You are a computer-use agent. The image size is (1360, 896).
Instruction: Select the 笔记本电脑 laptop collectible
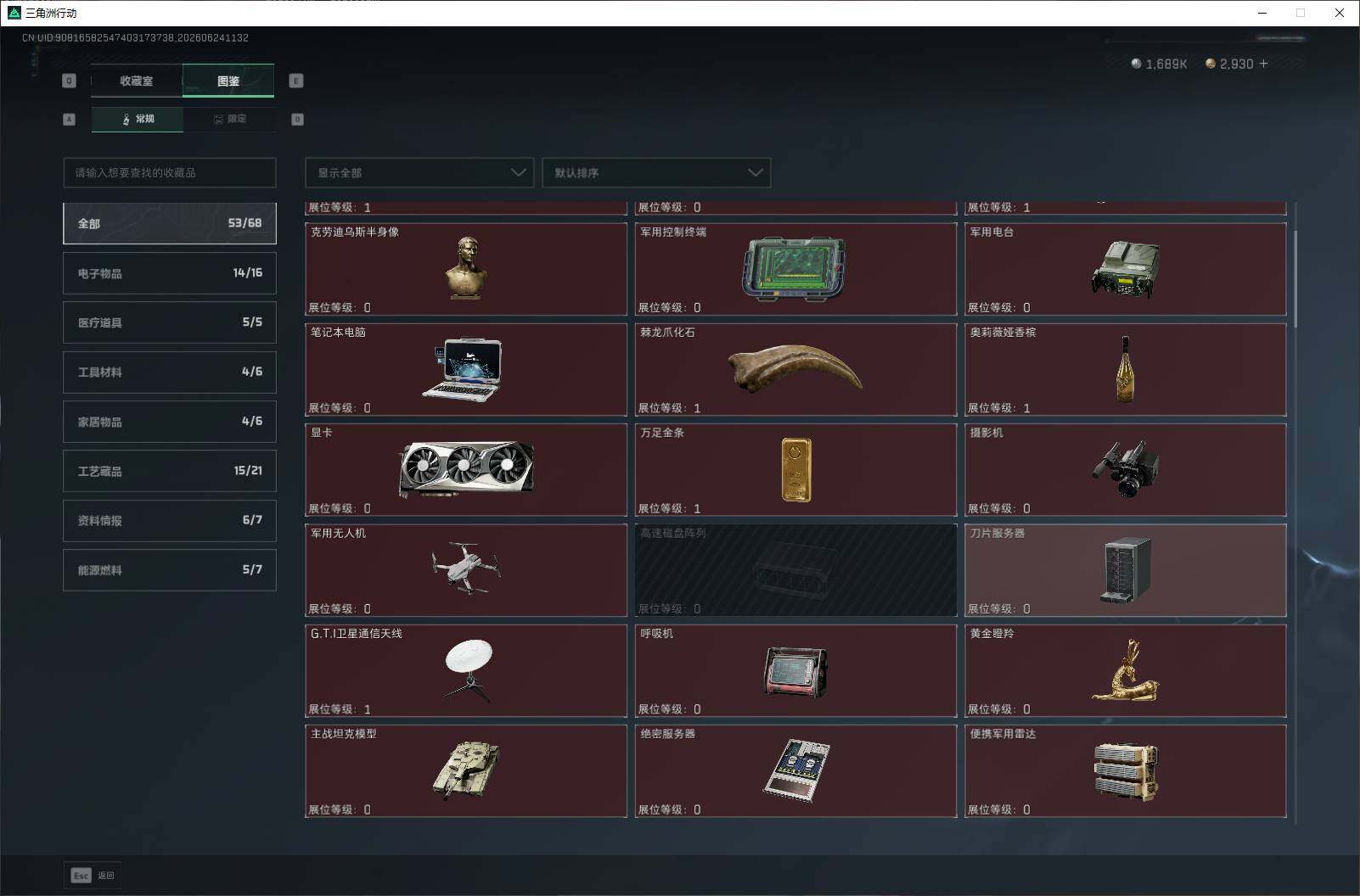466,369
